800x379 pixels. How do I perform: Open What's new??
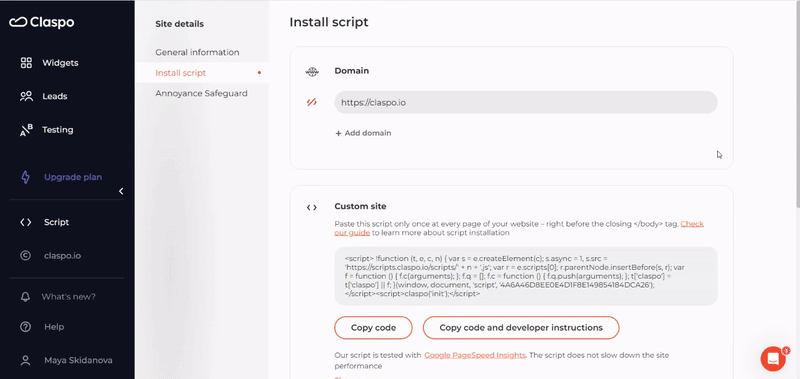(x=68, y=297)
